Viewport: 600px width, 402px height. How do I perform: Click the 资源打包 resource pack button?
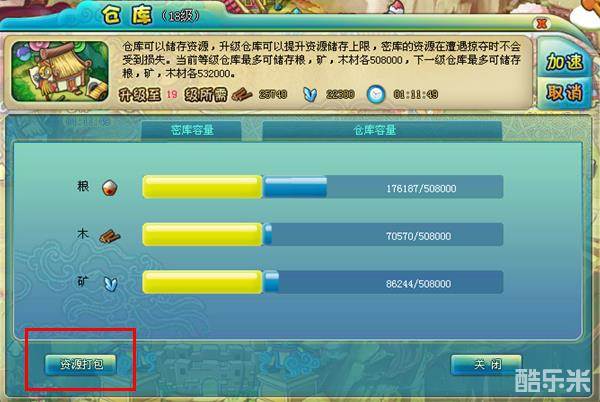click(81, 365)
